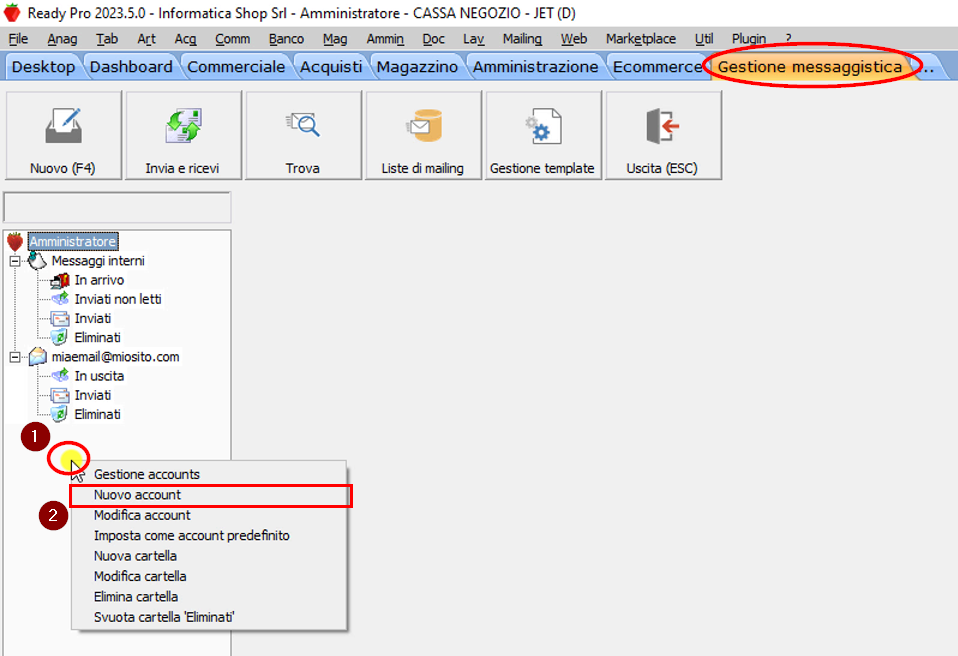The image size is (958, 656).
Task: Open Liste di mailing
Action: click(422, 135)
